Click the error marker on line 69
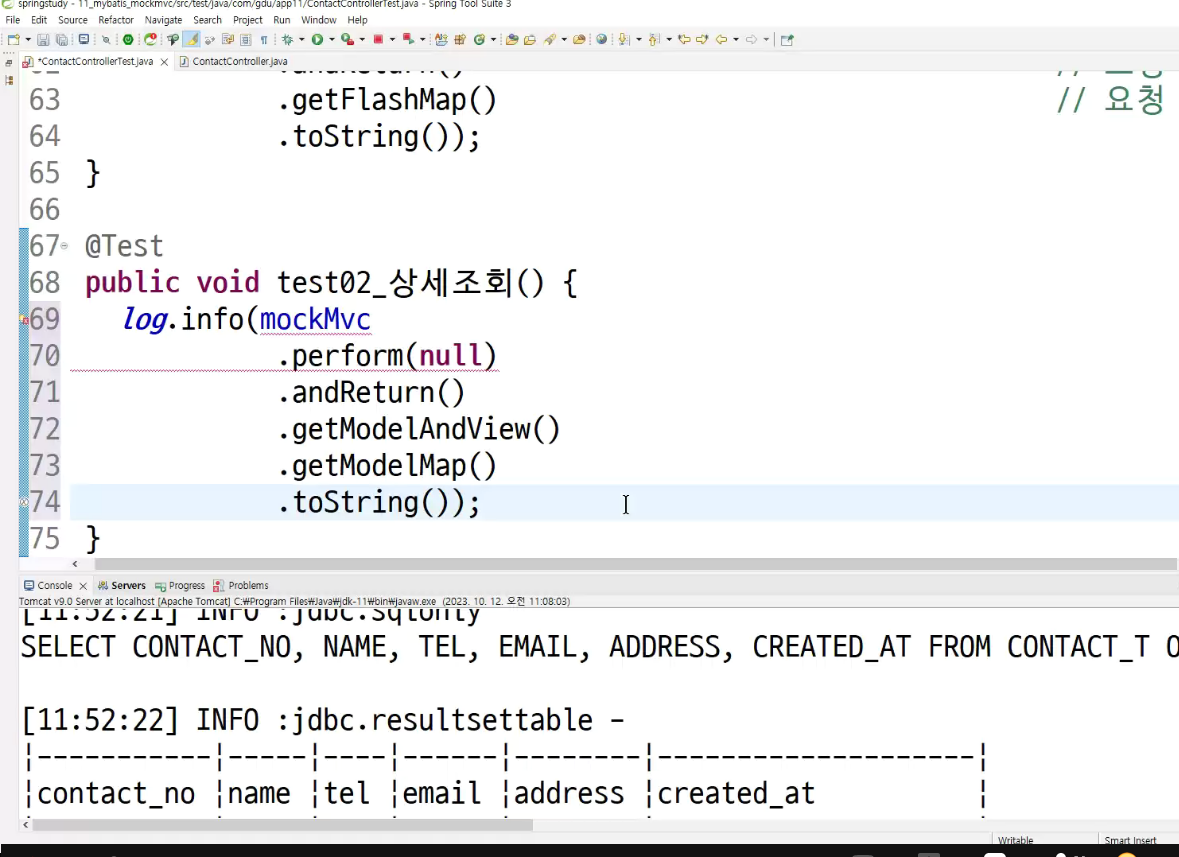Image resolution: width=1179 pixels, height=857 pixels. [24, 320]
